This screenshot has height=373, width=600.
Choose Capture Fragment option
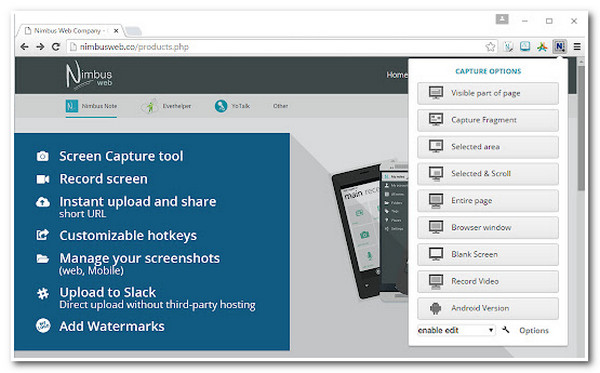tap(488, 120)
